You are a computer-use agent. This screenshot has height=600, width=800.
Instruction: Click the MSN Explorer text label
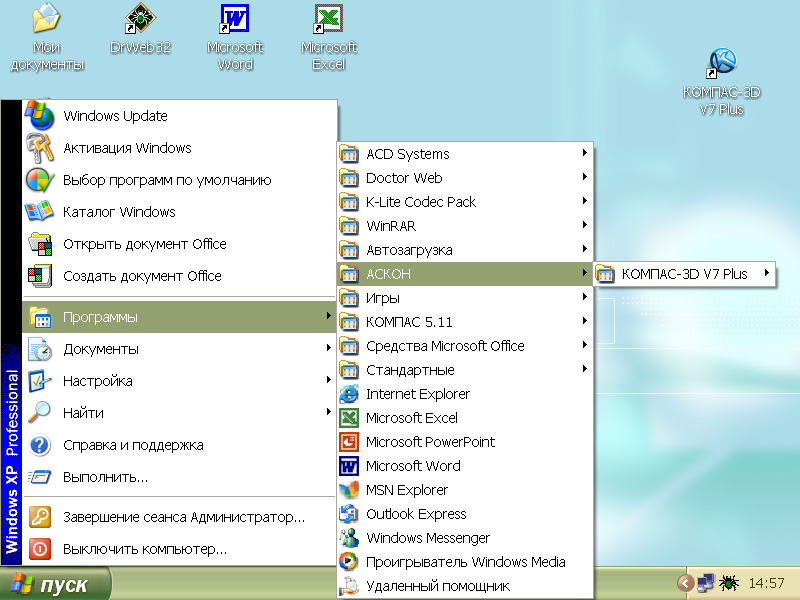407,490
